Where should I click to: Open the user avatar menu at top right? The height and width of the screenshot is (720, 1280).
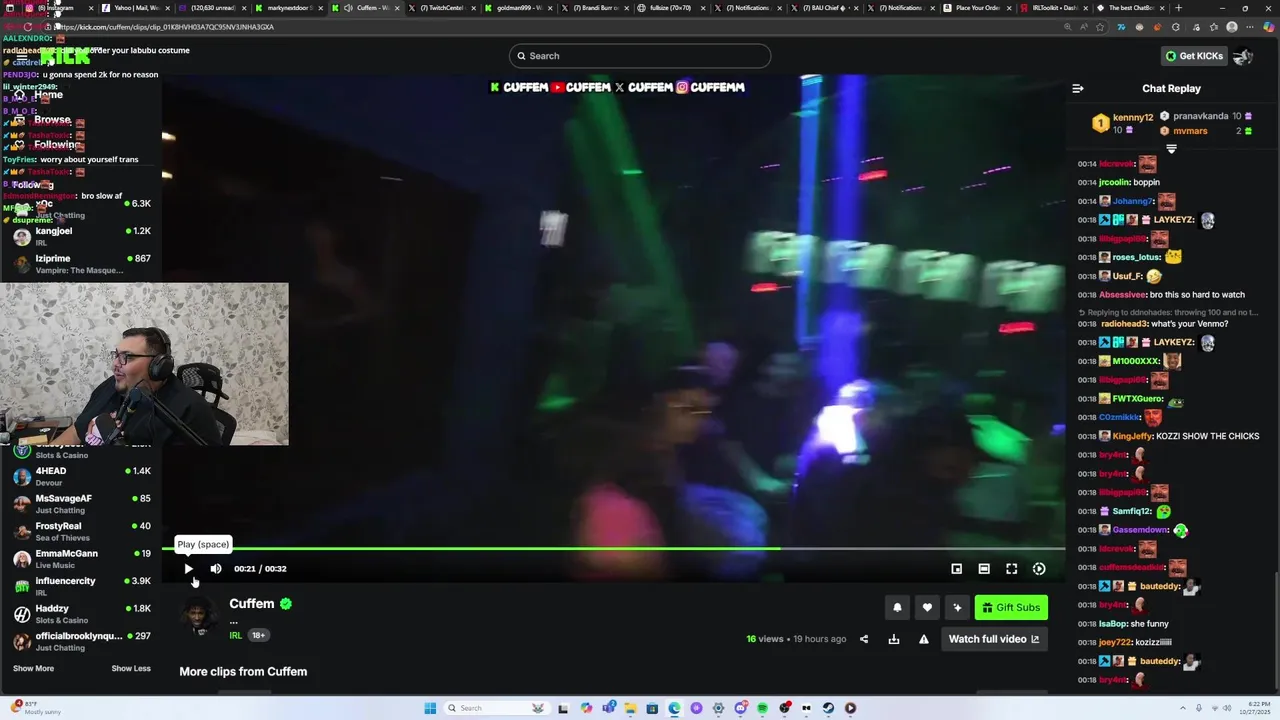pyautogui.click(x=1244, y=56)
